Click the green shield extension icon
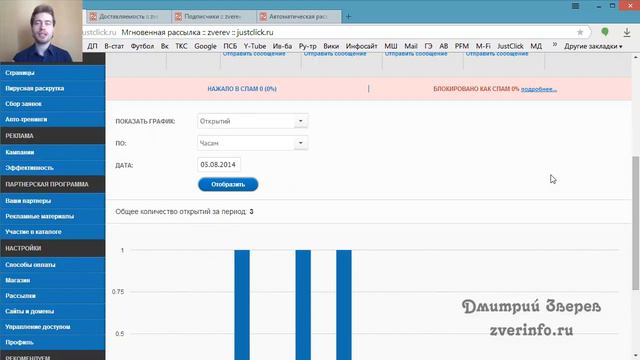Viewport: 640px width, 360px height. point(605,32)
